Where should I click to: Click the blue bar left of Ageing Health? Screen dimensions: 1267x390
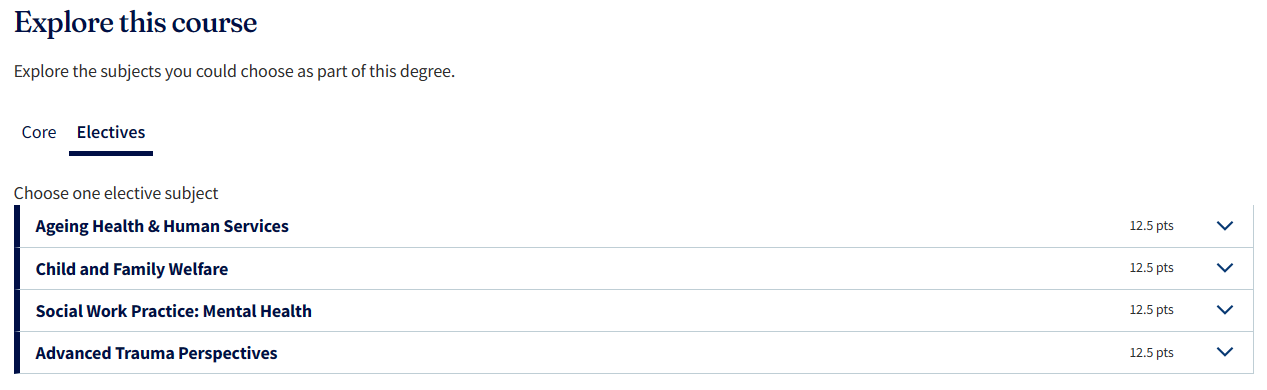(17, 226)
